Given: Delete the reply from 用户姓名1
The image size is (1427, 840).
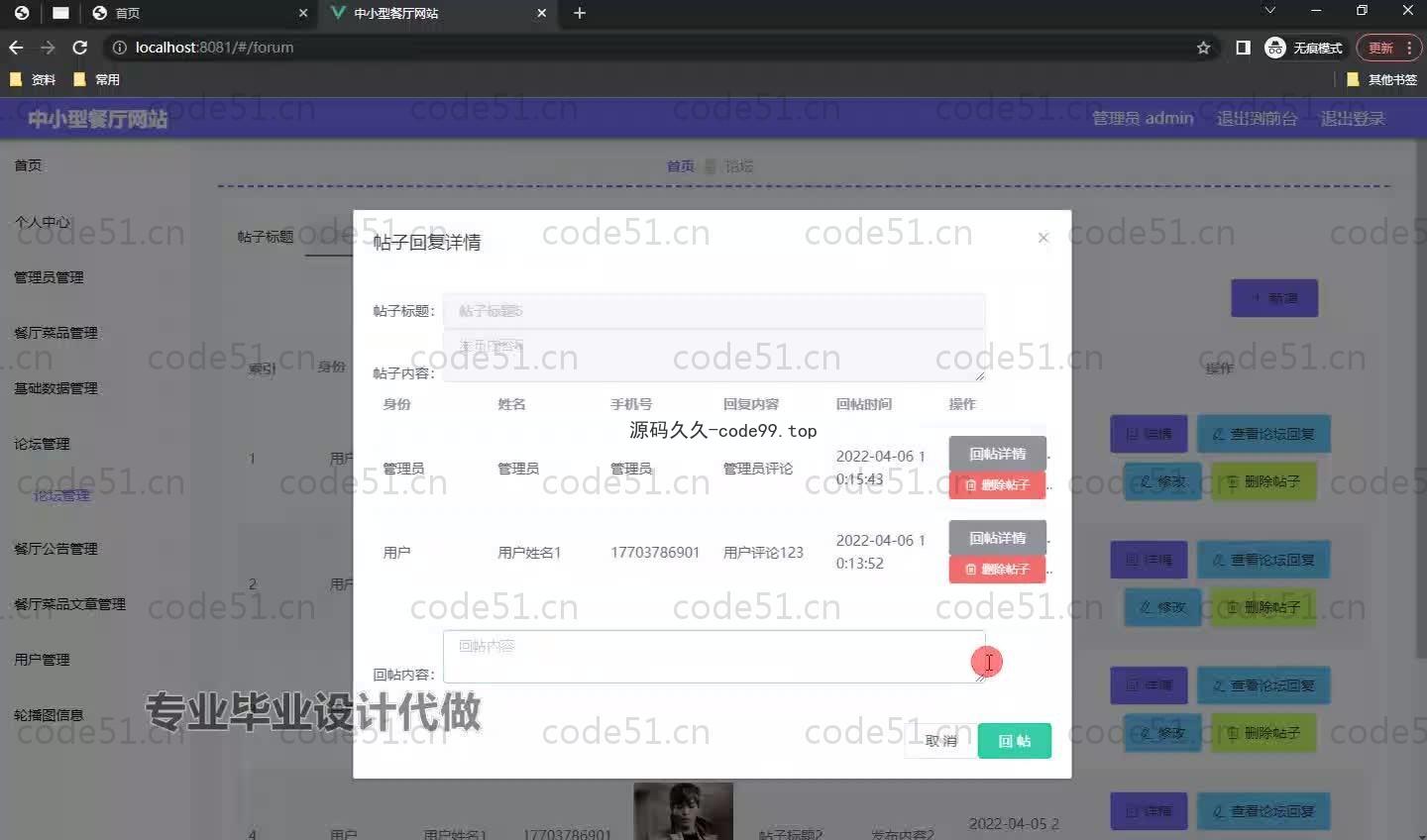Looking at the screenshot, I should pos(997,570).
